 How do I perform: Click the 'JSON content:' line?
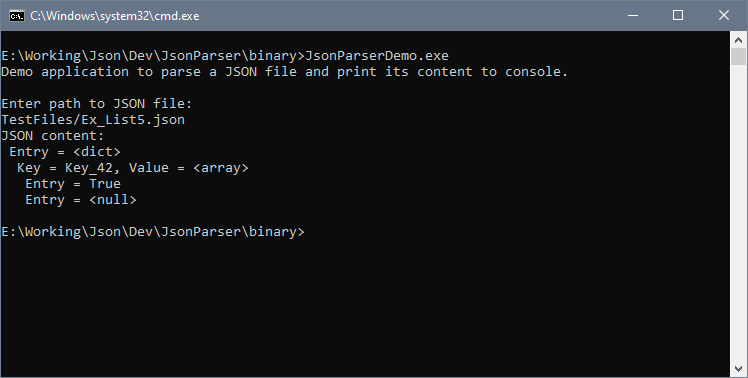[x=52, y=136]
